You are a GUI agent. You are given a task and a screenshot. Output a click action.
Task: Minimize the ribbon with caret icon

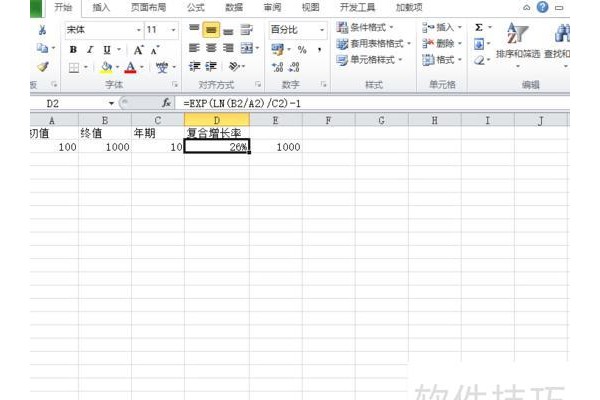527,8
